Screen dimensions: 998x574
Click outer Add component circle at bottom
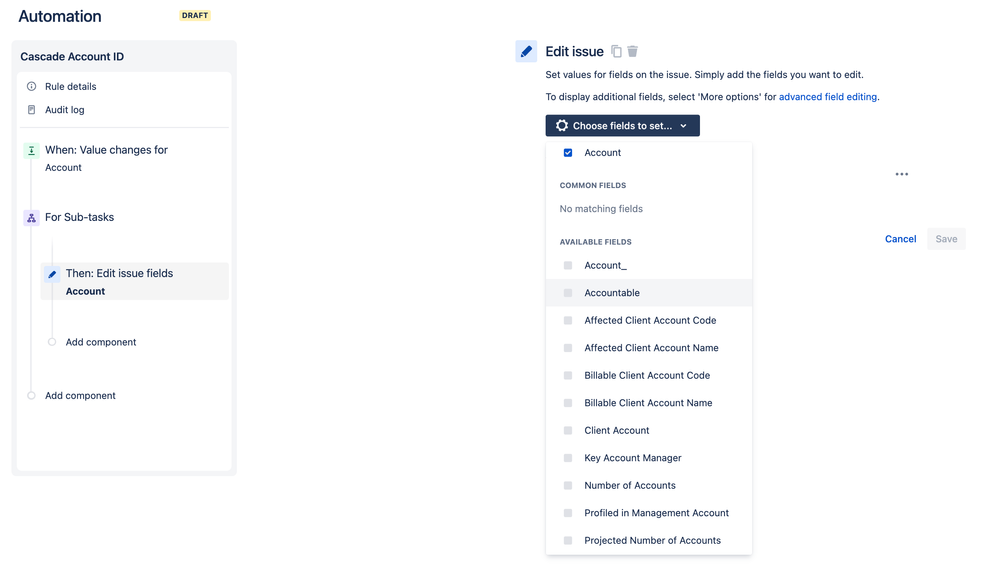click(x=31, y=396)
